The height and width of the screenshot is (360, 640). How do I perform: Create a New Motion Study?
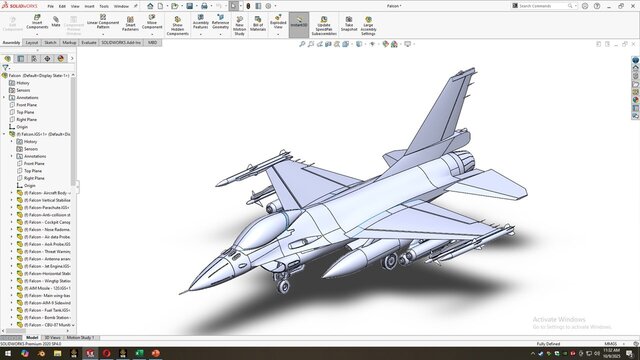(240, 26)
